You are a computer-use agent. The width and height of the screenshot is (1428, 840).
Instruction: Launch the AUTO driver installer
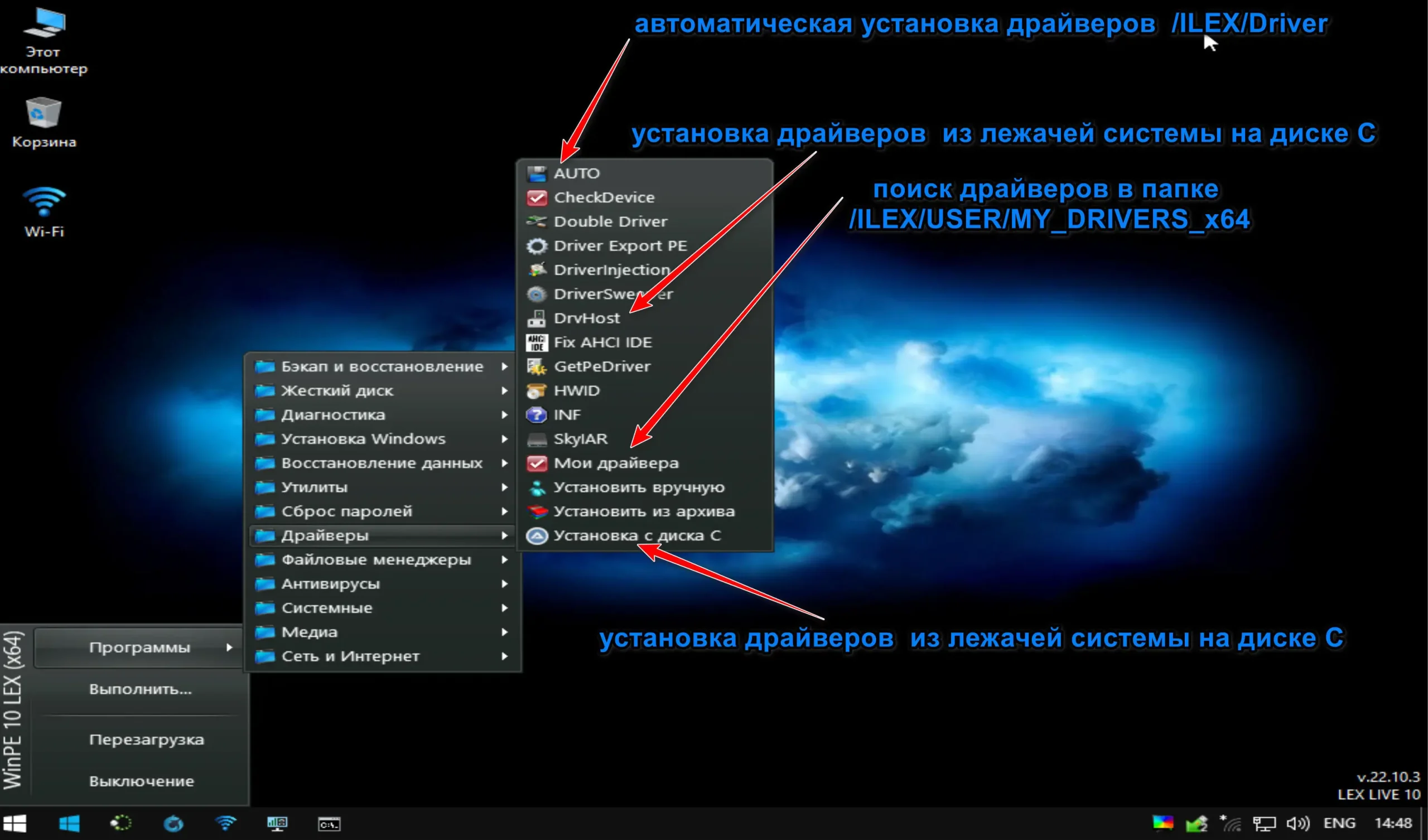pyautogui.click(x=576, y=173)
